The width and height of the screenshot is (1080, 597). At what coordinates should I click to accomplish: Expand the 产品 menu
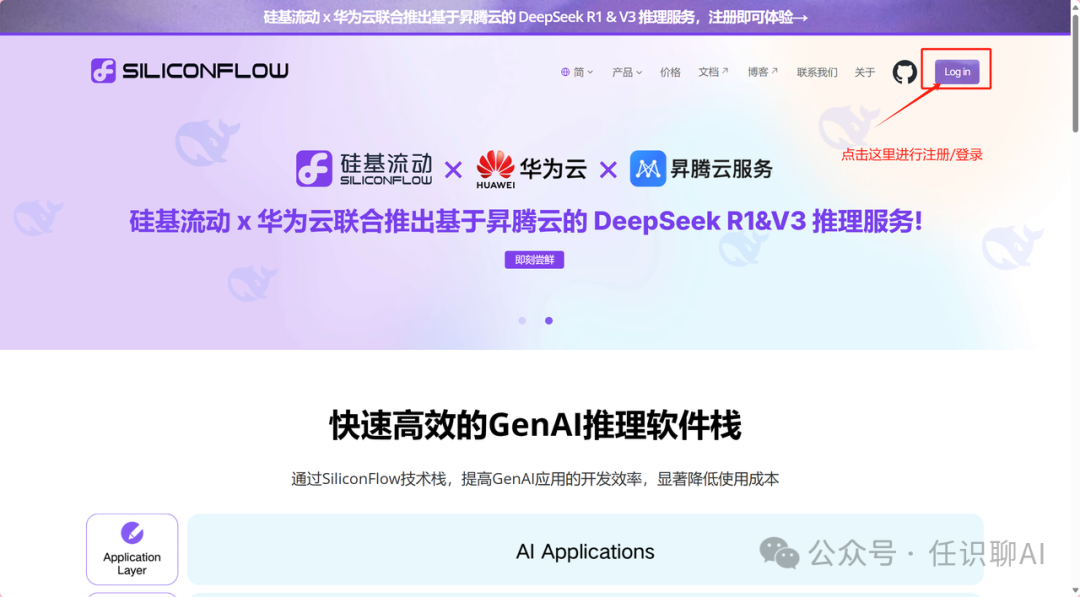click(627, 72)
